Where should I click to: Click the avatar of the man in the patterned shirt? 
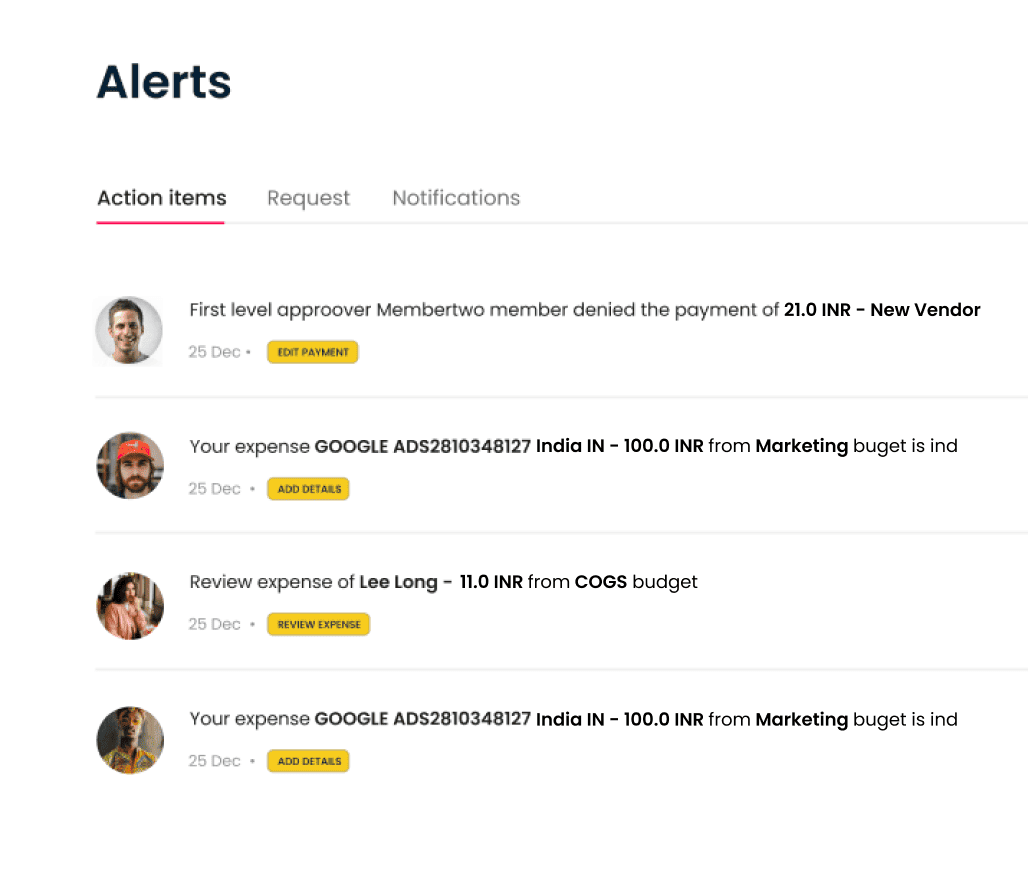point(129,740)
